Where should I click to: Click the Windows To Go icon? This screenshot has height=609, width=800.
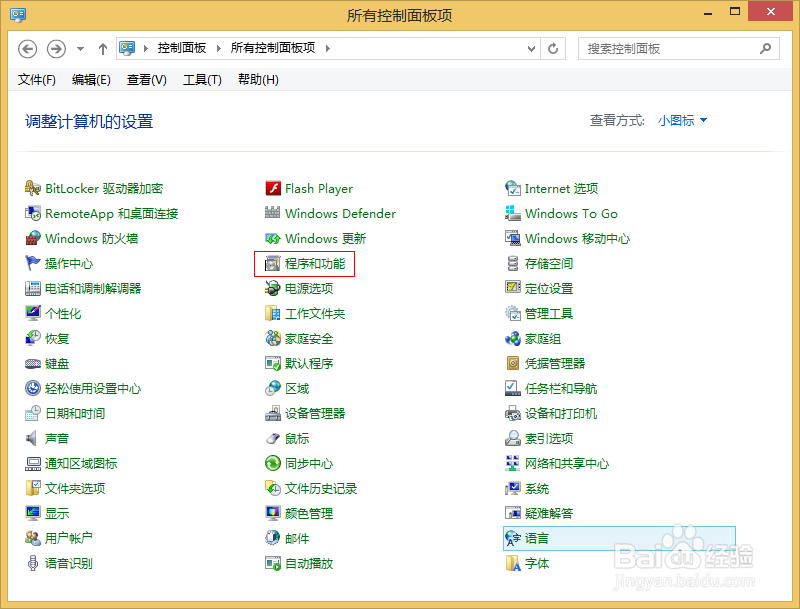point(513,213)
